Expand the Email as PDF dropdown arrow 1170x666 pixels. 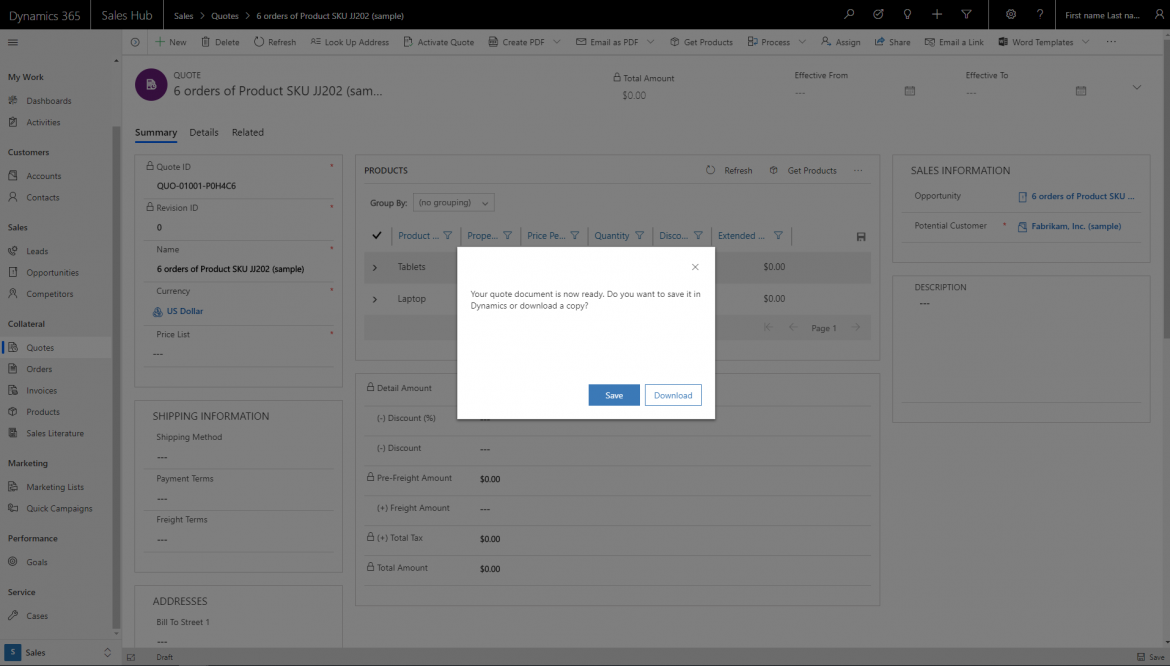click(651, 43)
